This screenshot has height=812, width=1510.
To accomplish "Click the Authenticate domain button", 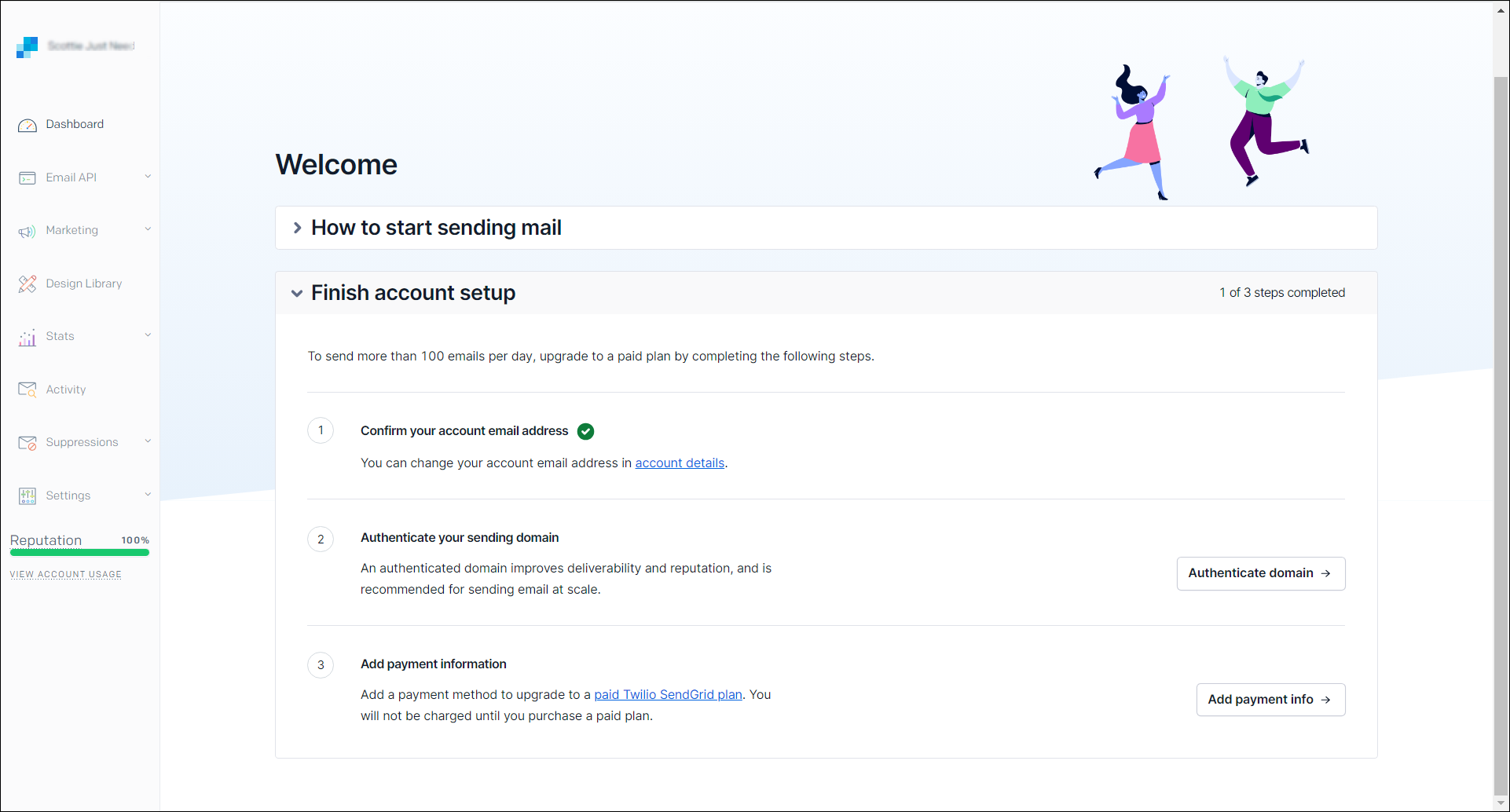I will coord(1260,573).
